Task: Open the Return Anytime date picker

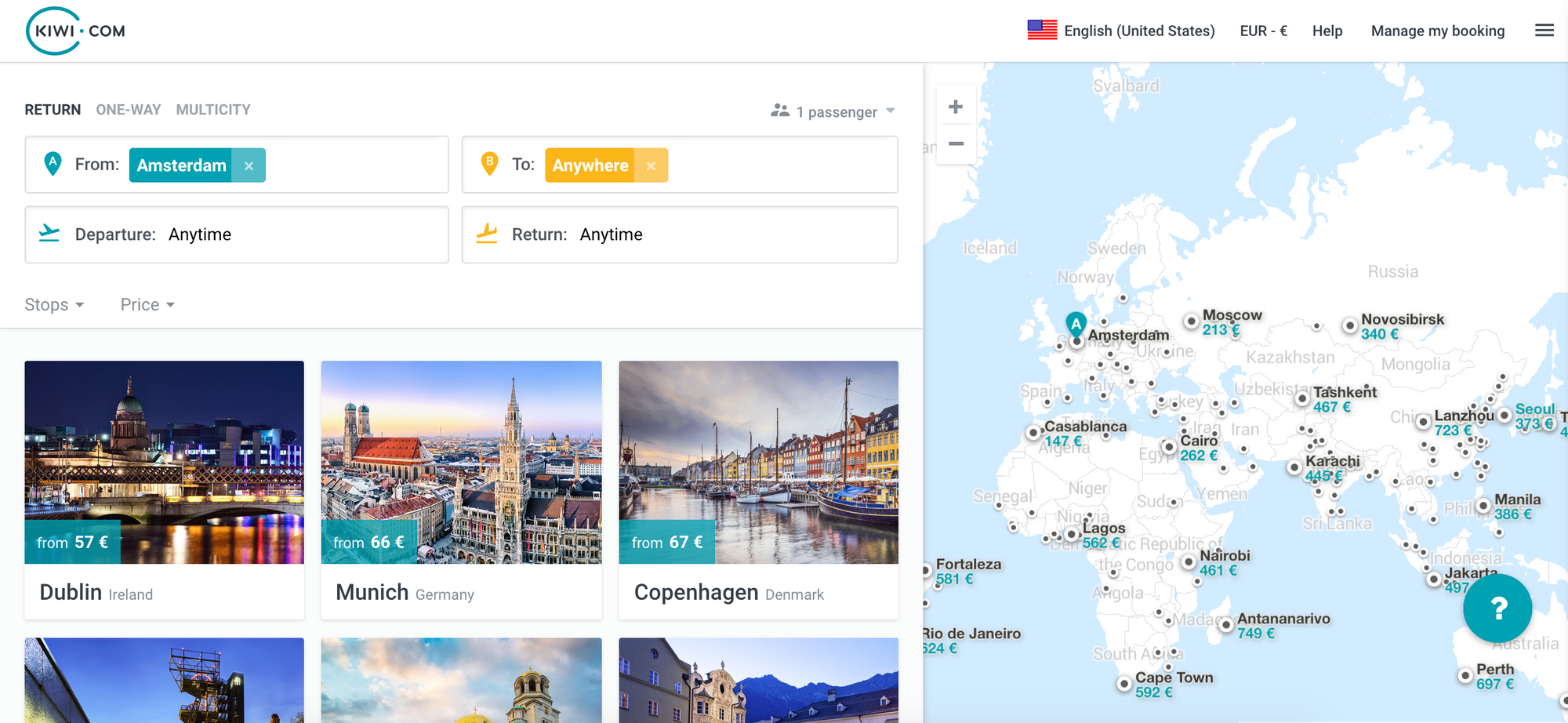Action: point(680,234)
